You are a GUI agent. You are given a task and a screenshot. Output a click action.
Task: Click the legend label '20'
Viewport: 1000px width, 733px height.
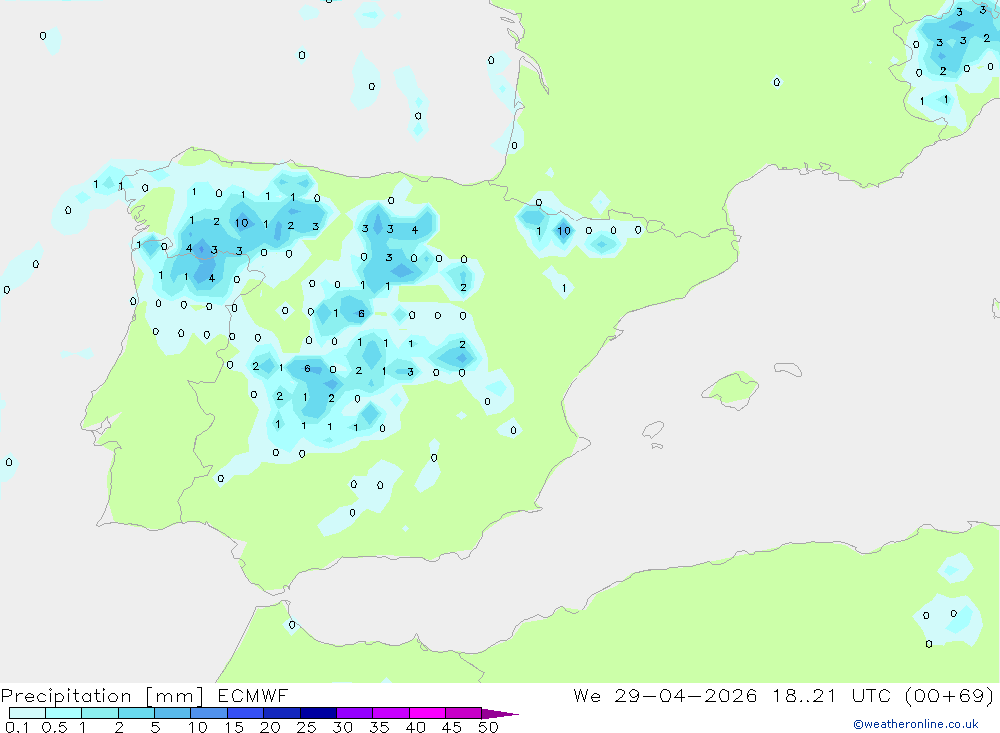tap(270, 727)
